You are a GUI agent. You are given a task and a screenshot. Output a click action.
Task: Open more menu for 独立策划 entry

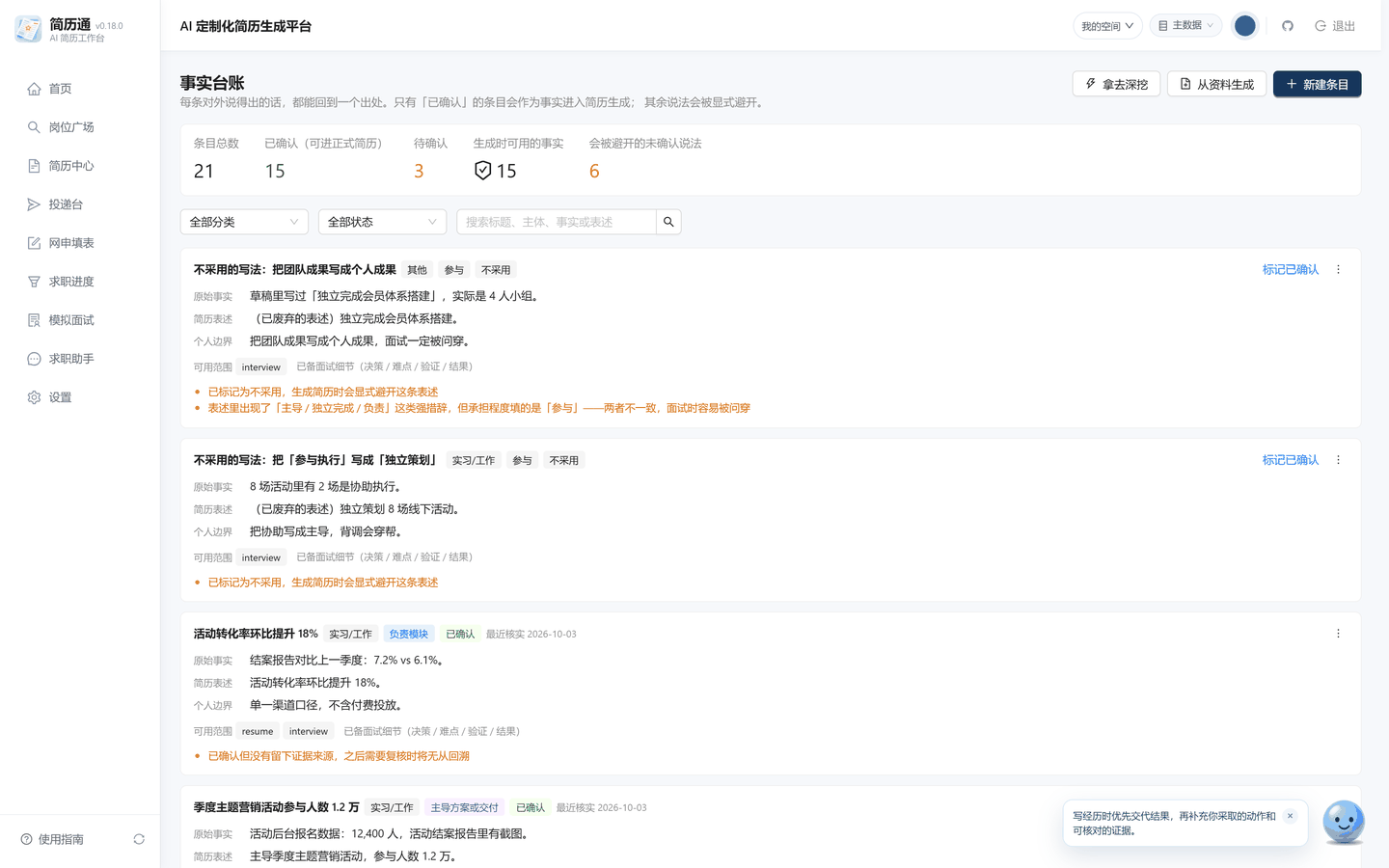point(1339,460)
